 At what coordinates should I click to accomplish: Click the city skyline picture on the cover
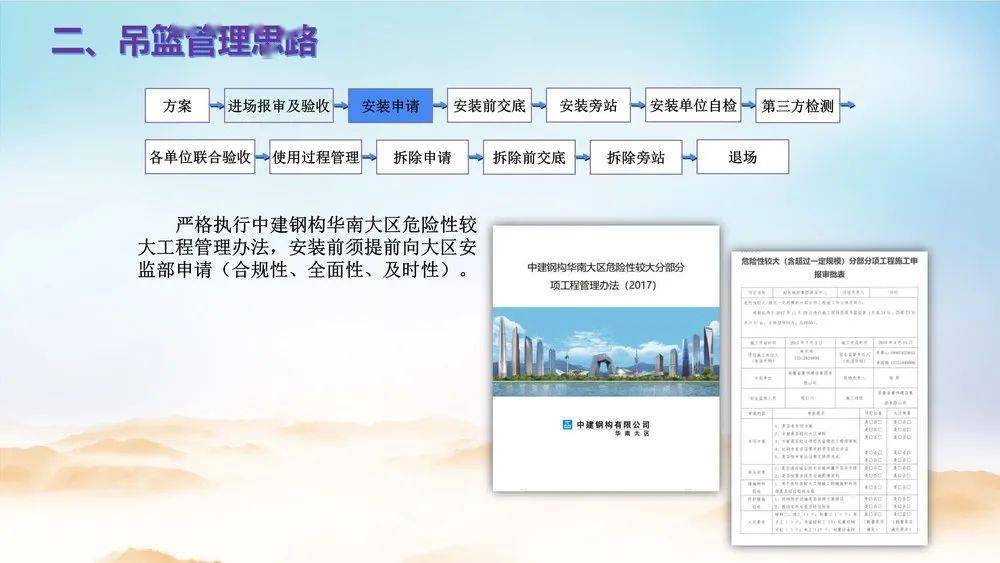[606, 352]
